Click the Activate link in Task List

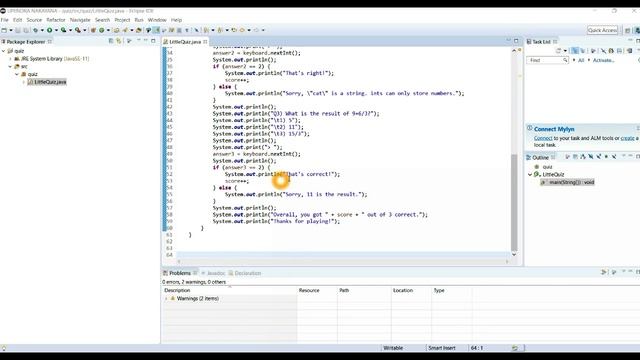603,60
